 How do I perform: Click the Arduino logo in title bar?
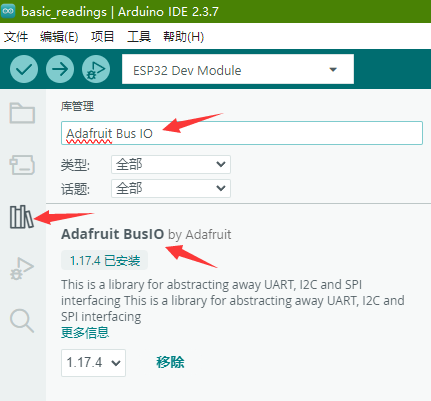point(8,11)
